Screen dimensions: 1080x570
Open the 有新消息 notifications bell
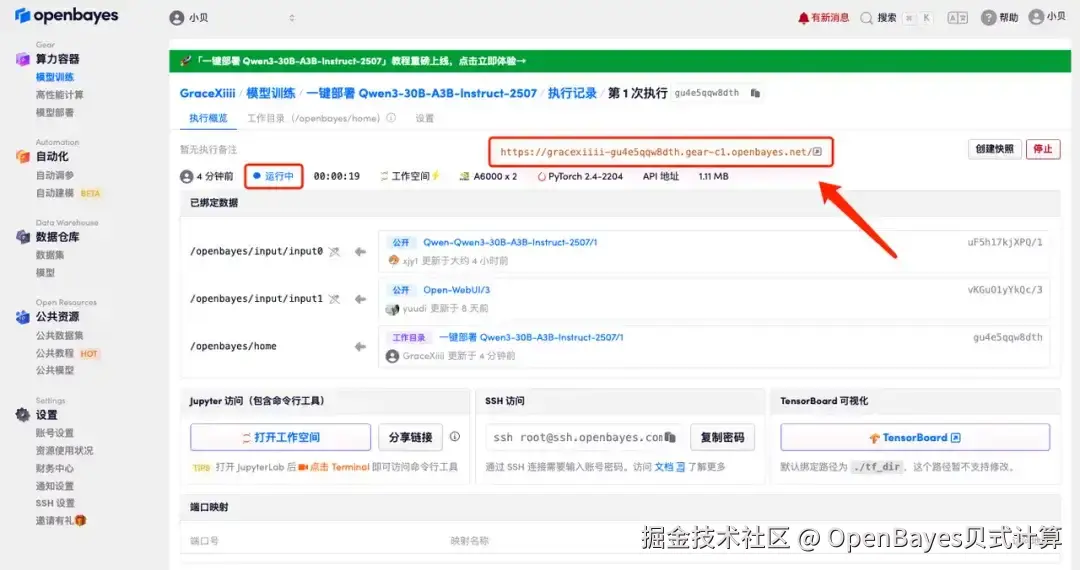(823, 18)
